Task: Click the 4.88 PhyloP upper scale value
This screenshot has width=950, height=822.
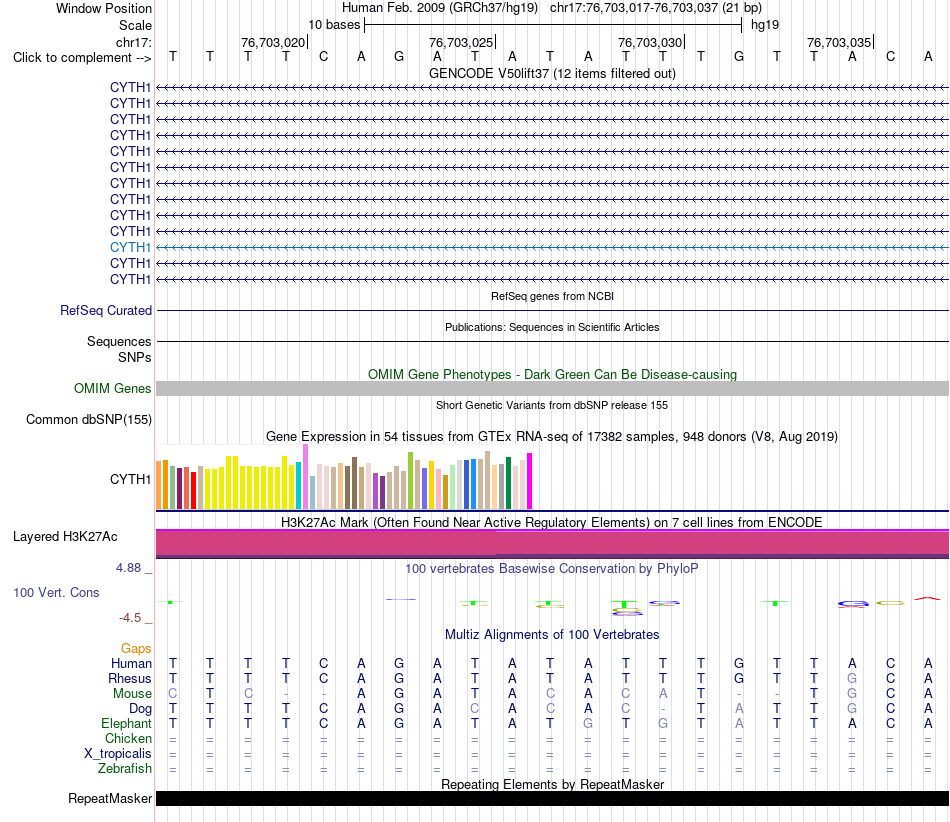Action: [x=128, y=568]
